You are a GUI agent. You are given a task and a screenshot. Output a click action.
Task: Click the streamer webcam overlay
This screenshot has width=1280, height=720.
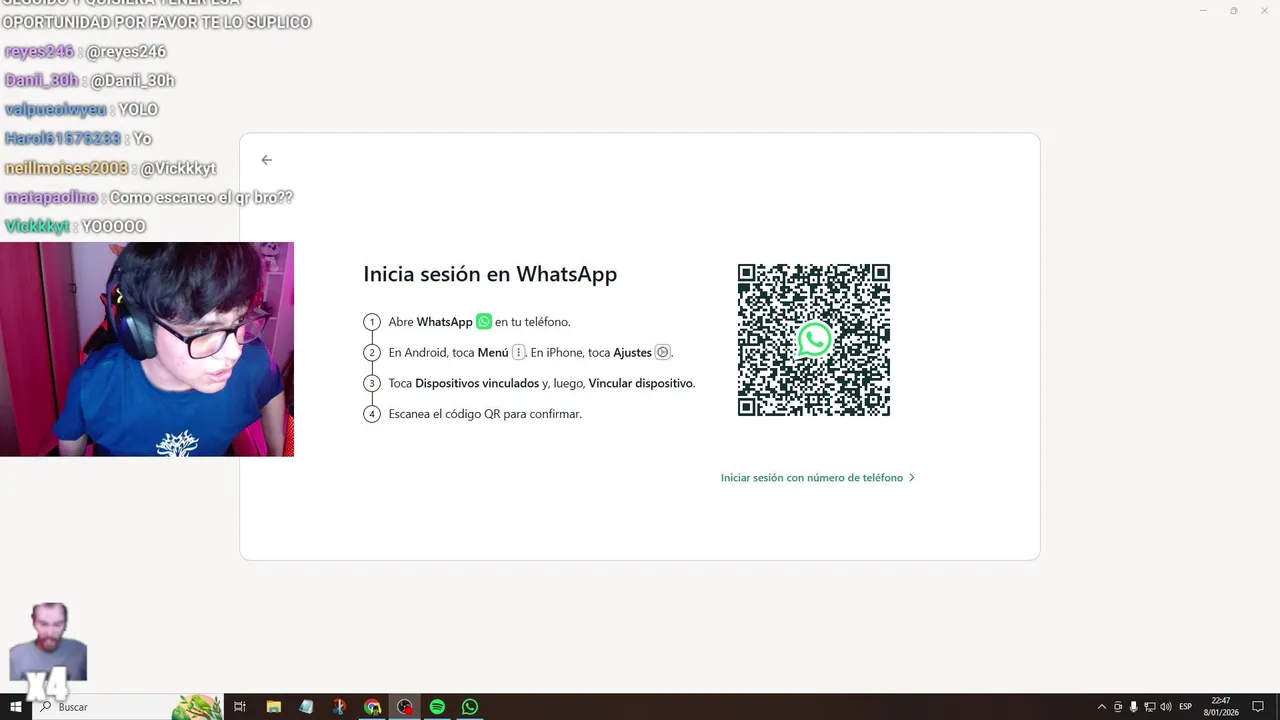pos(147,349)
